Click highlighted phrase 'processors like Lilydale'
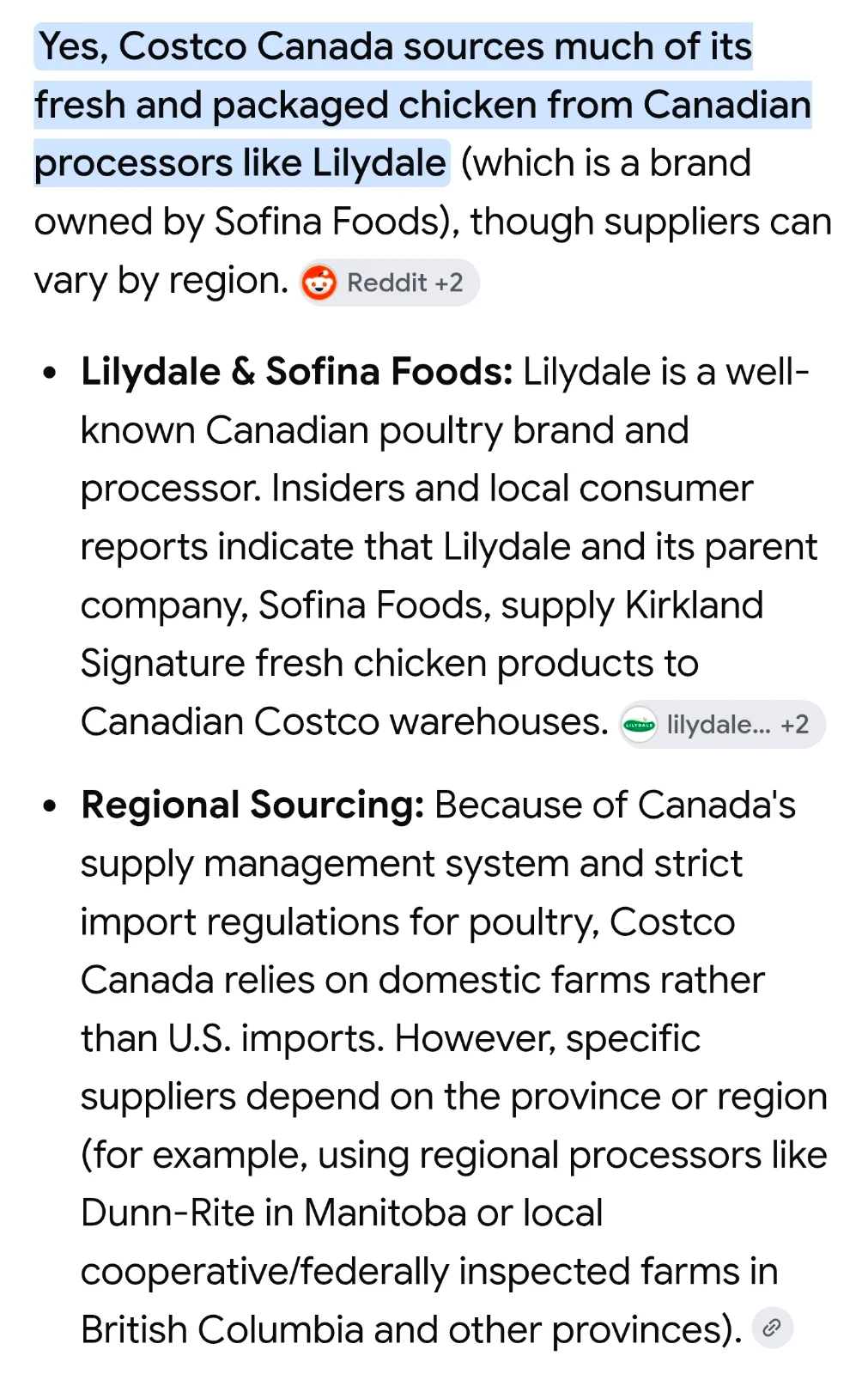 click(x=240, y=163)
